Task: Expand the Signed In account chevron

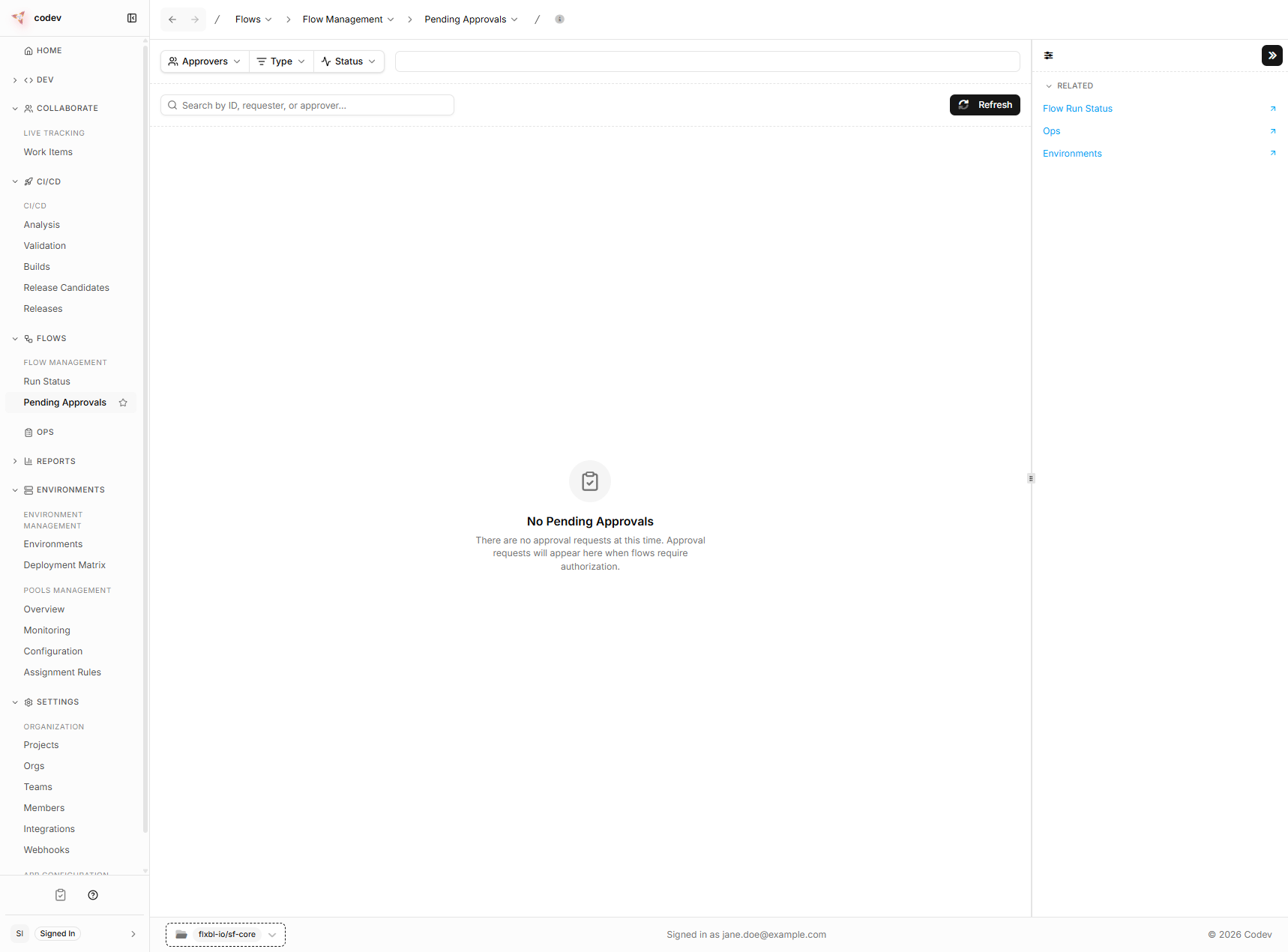Action: [x=133, y=934]
